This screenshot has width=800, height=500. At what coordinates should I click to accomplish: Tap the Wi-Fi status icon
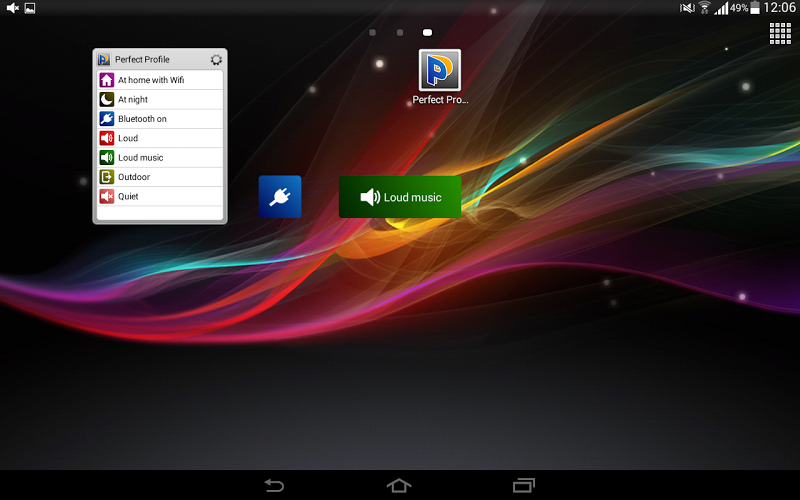click(x=705, y=8)
